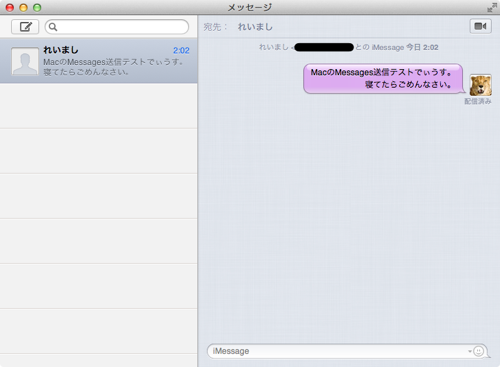
Task: Click the lion profile picture
Action: (x=480, y=85)
